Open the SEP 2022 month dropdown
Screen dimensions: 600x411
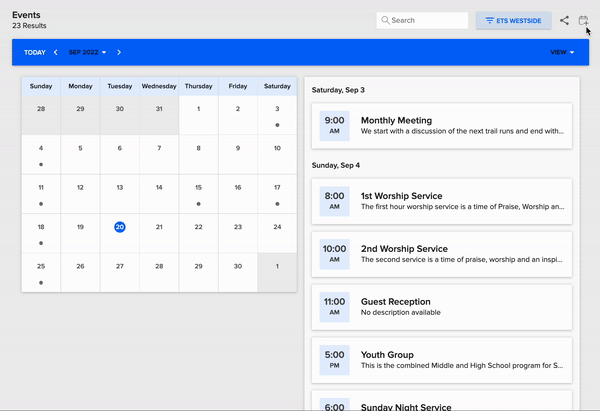coord(88,52)
